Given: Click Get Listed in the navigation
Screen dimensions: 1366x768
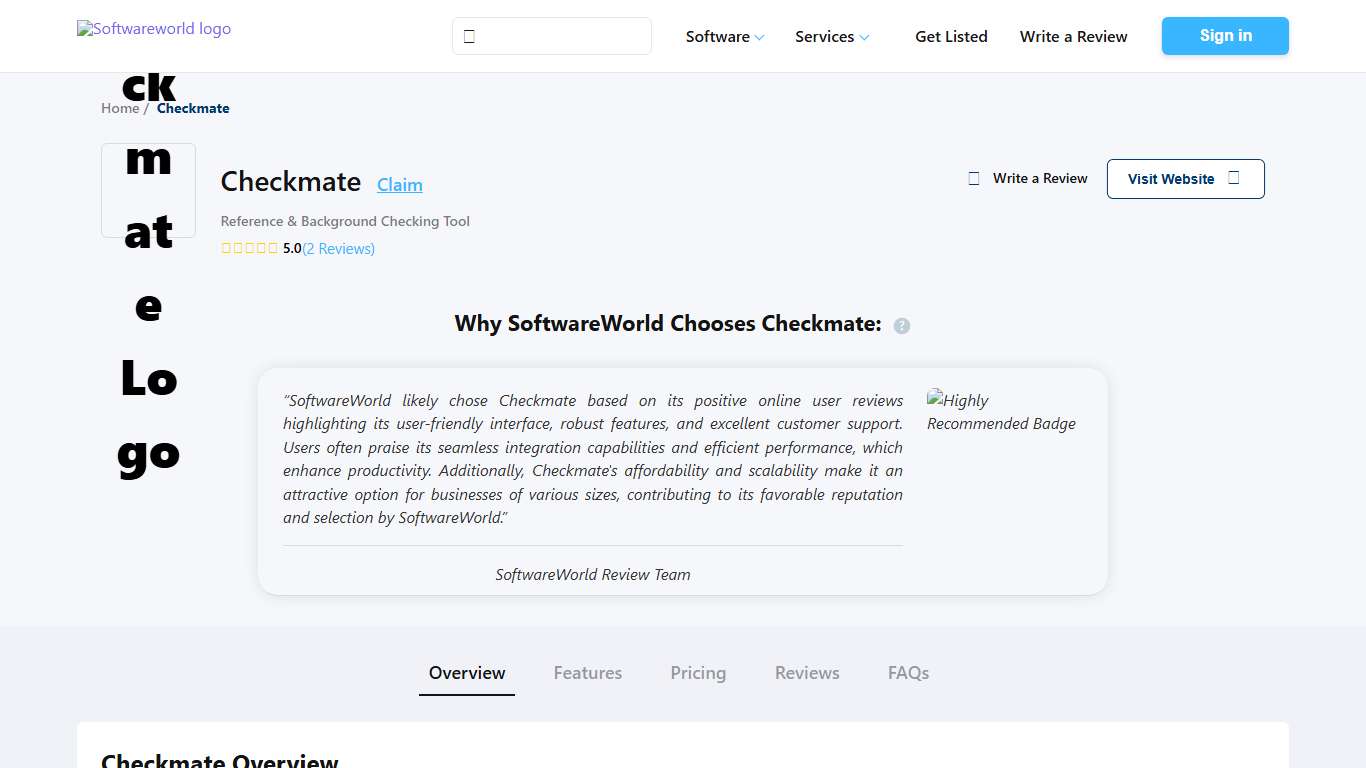Looking at the screenshot, I should click(951, 36).
